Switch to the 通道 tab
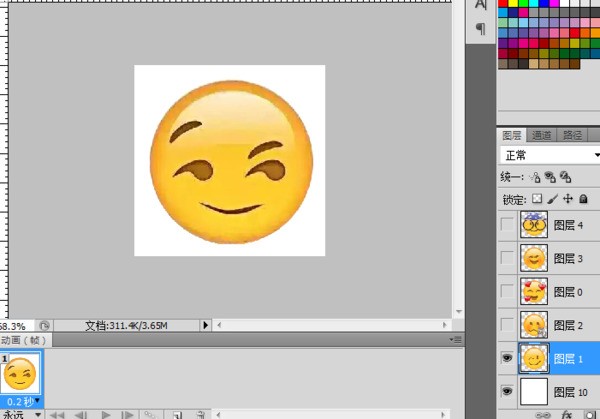Screen dimensions: 600x419 pos(541,135)
